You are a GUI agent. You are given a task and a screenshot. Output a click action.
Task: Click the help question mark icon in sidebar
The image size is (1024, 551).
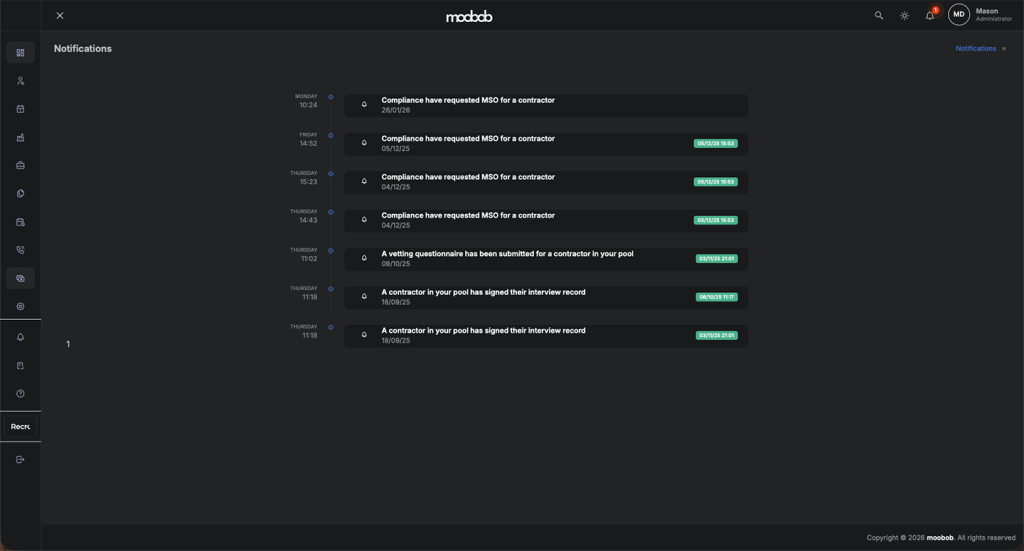[x=20, y=394]
